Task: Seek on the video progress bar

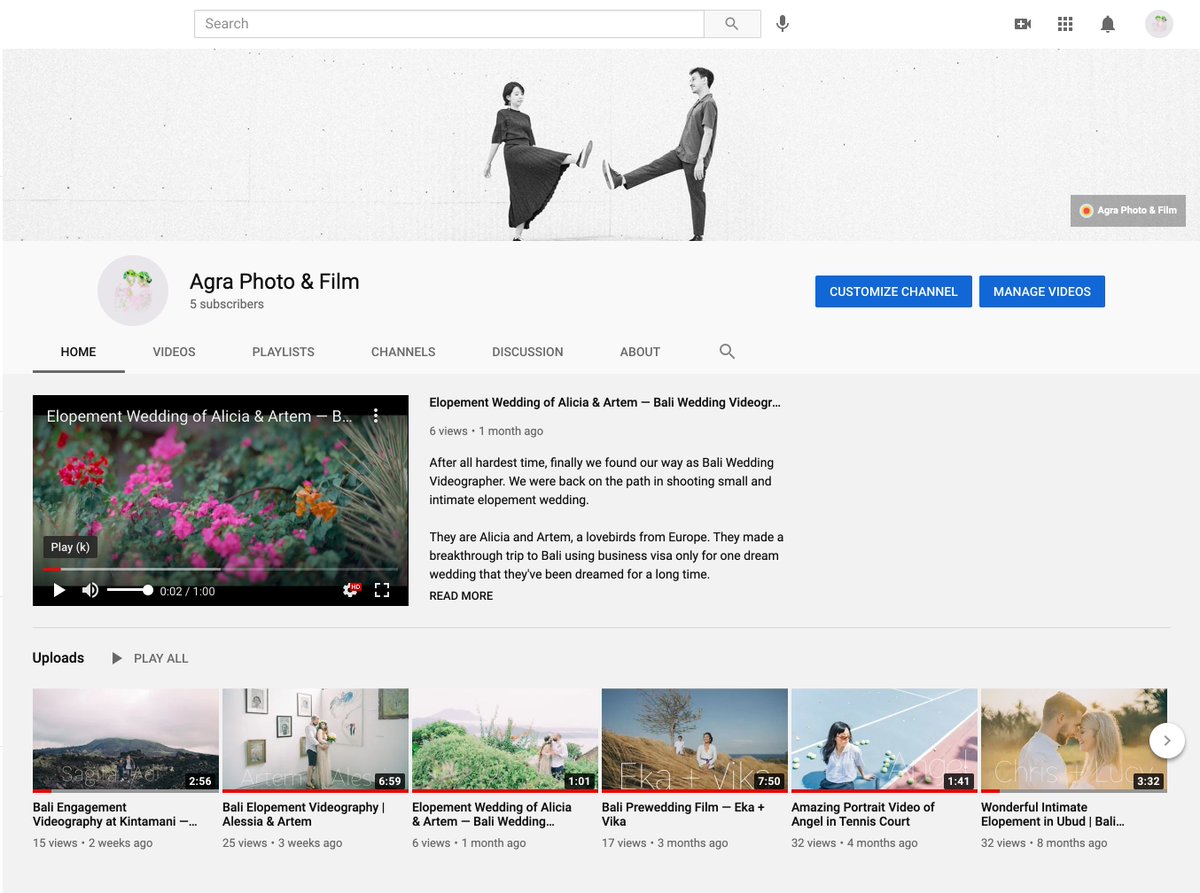Action: pyautogui.click(x=220, y=569)
